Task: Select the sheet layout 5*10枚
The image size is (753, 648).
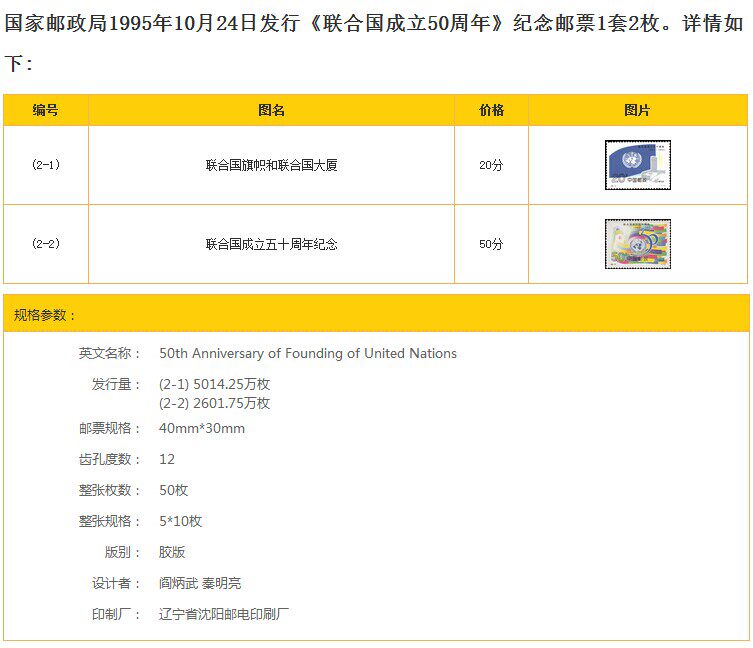Action: pos(180,521)
